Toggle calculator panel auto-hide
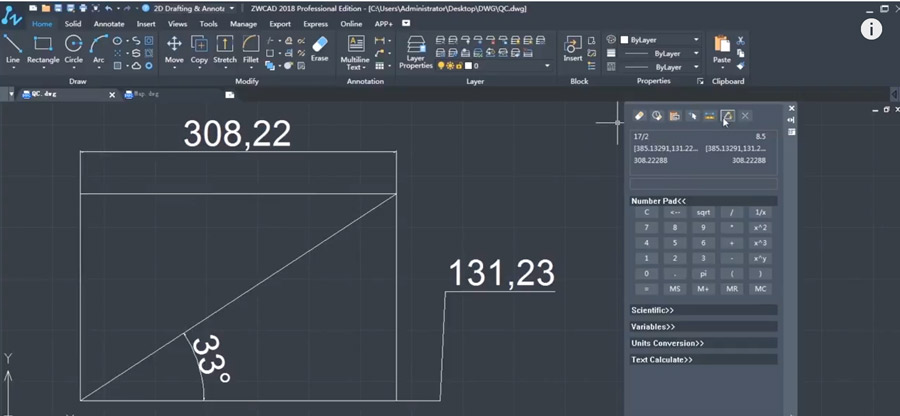The width and height of the screenshot is (900, 416). click(792, 120)
